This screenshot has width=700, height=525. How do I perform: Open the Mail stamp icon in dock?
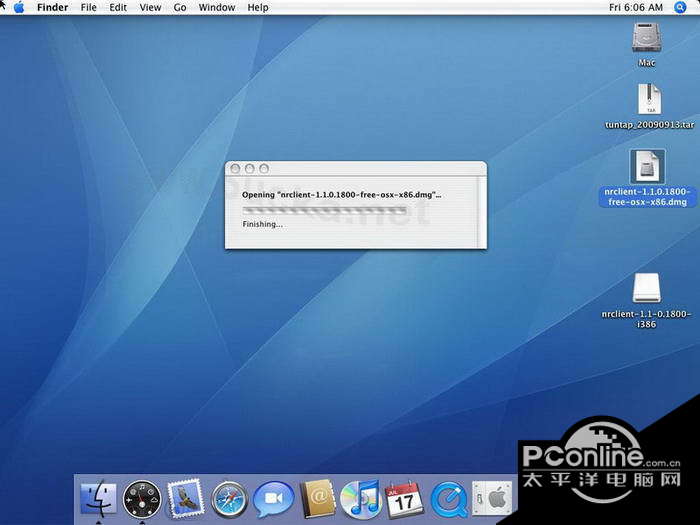185,497
